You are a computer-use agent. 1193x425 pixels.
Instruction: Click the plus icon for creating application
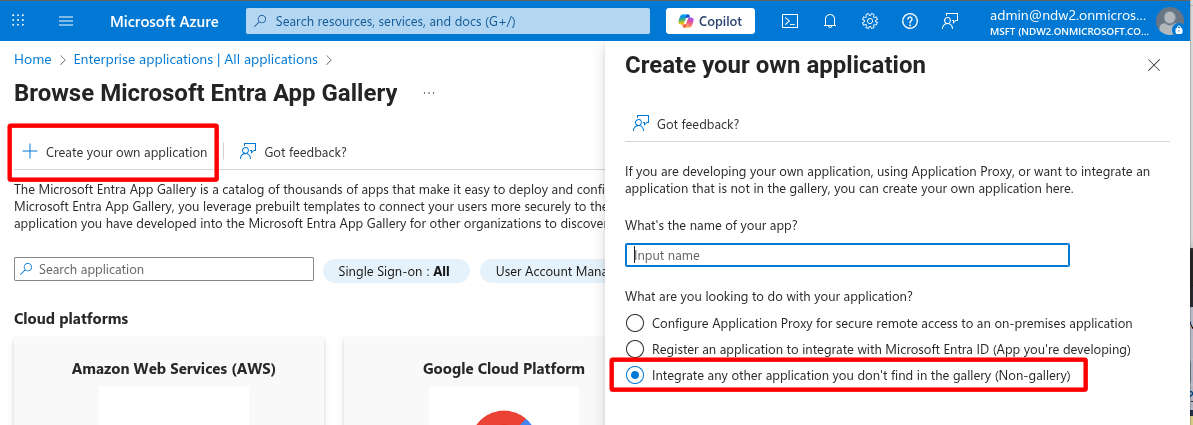(30, 151)
